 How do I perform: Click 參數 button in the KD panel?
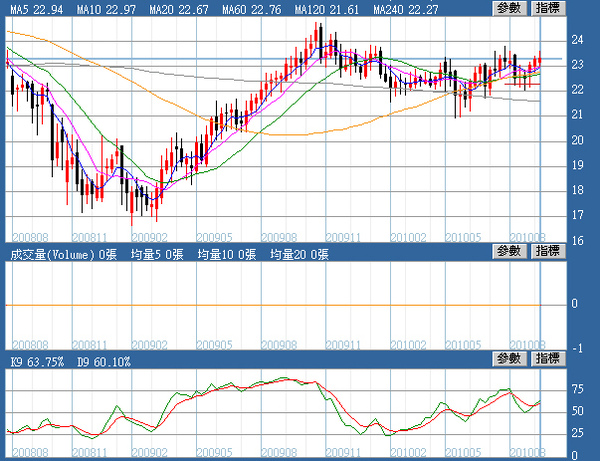[508, 359]
